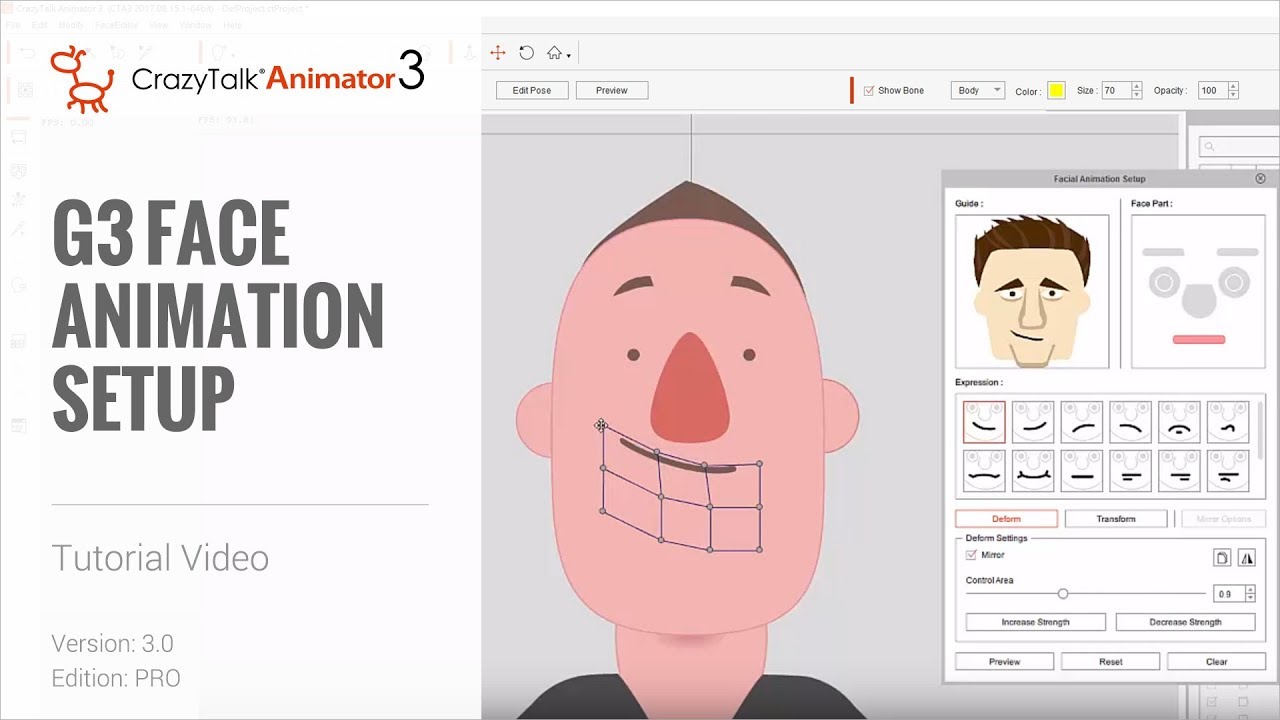Select the right eyebrow in Face Part
Viewport: 1280px width, 720px height.
(1238, 252)
